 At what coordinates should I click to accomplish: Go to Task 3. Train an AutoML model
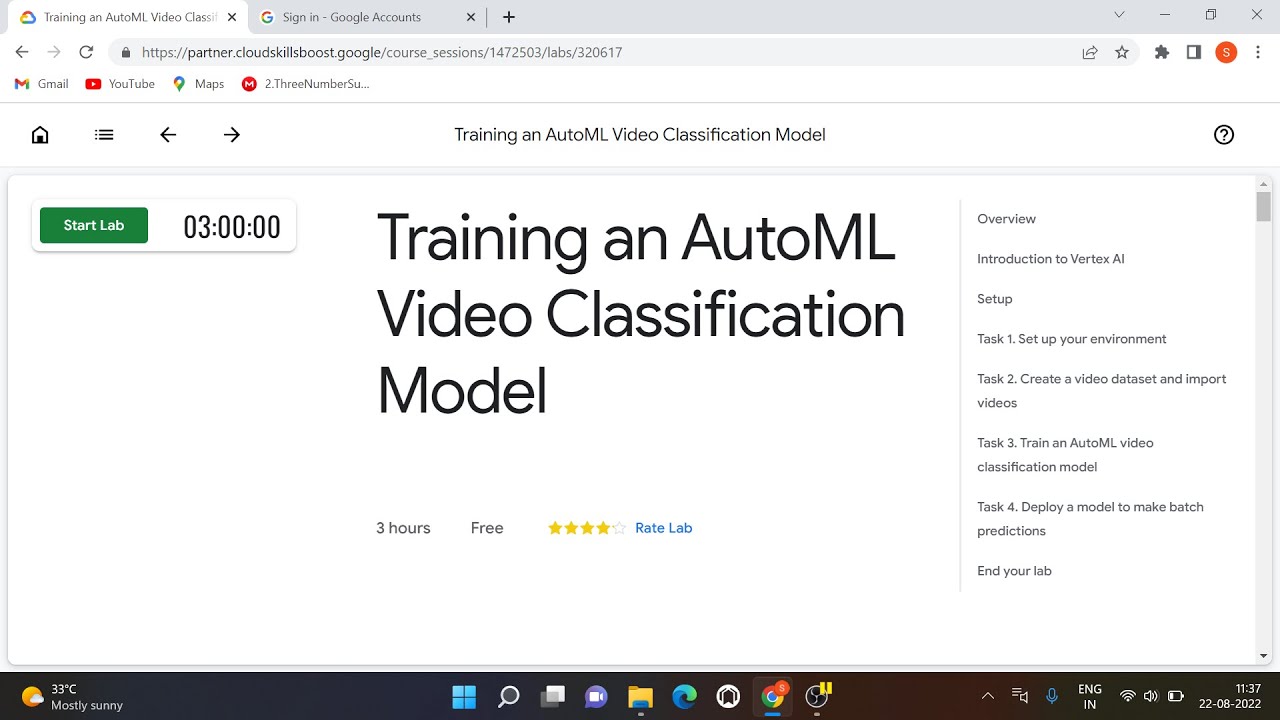(x=1065, y=455)
